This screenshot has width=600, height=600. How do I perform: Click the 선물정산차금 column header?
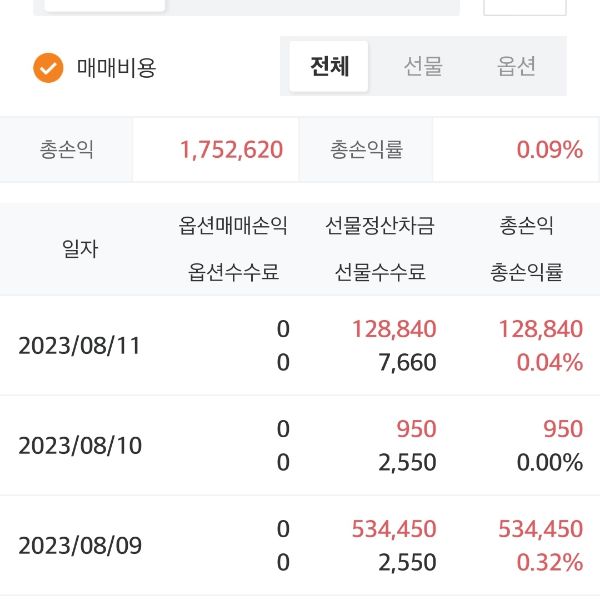(380, 226)
